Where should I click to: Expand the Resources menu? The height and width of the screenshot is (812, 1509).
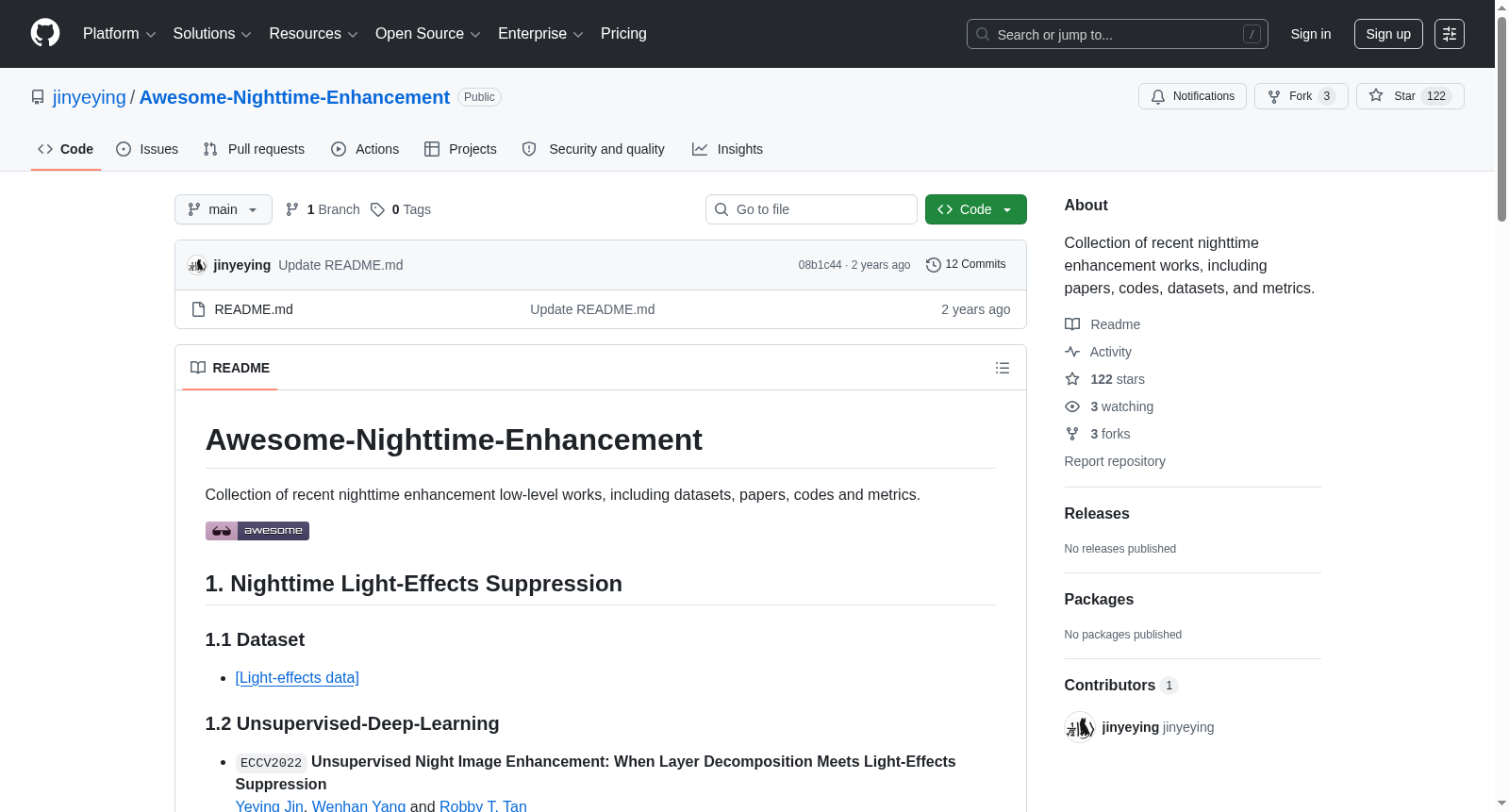click(x=313, y=34)
